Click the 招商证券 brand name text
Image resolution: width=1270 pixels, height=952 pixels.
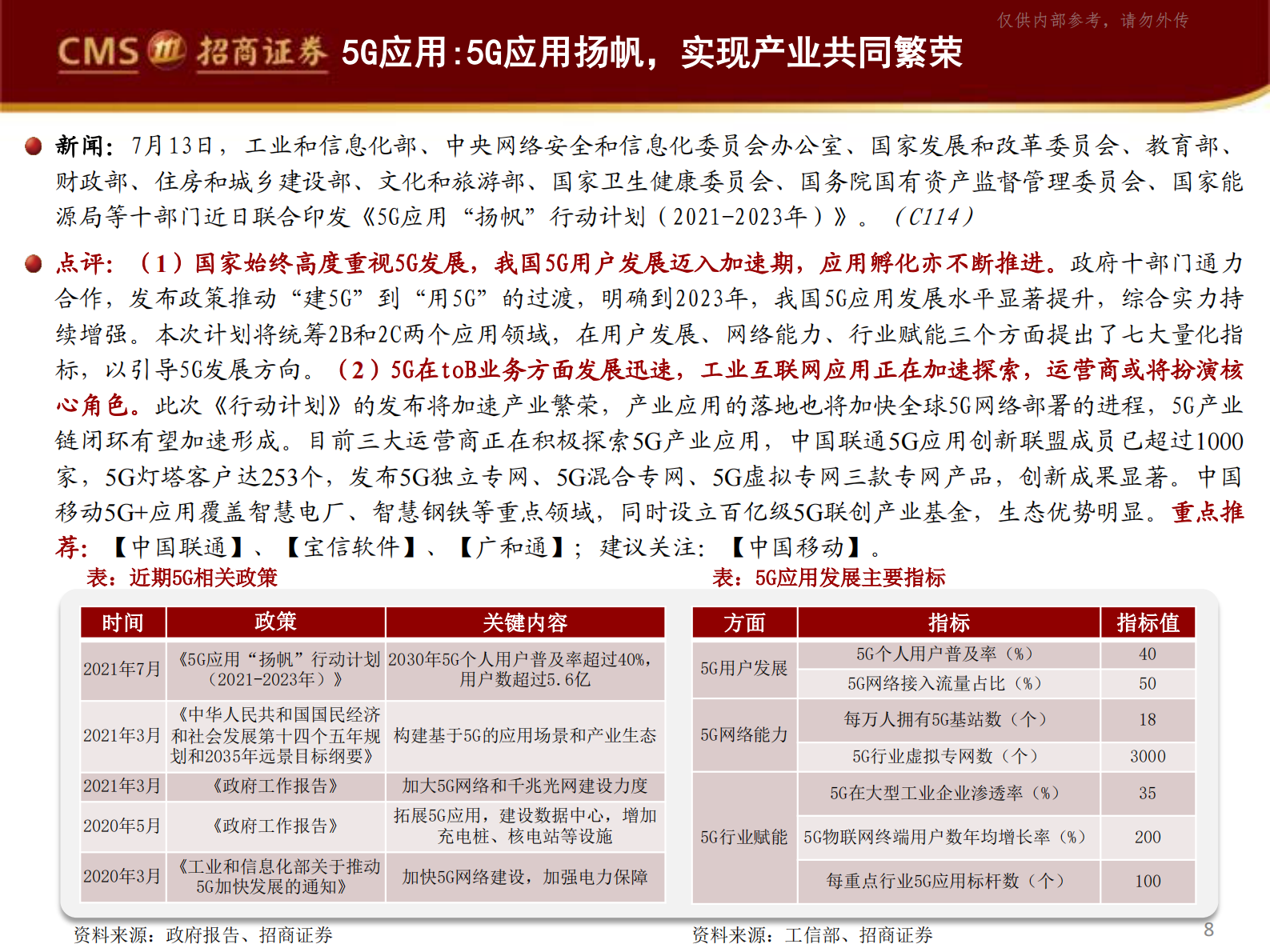[262, 52]
